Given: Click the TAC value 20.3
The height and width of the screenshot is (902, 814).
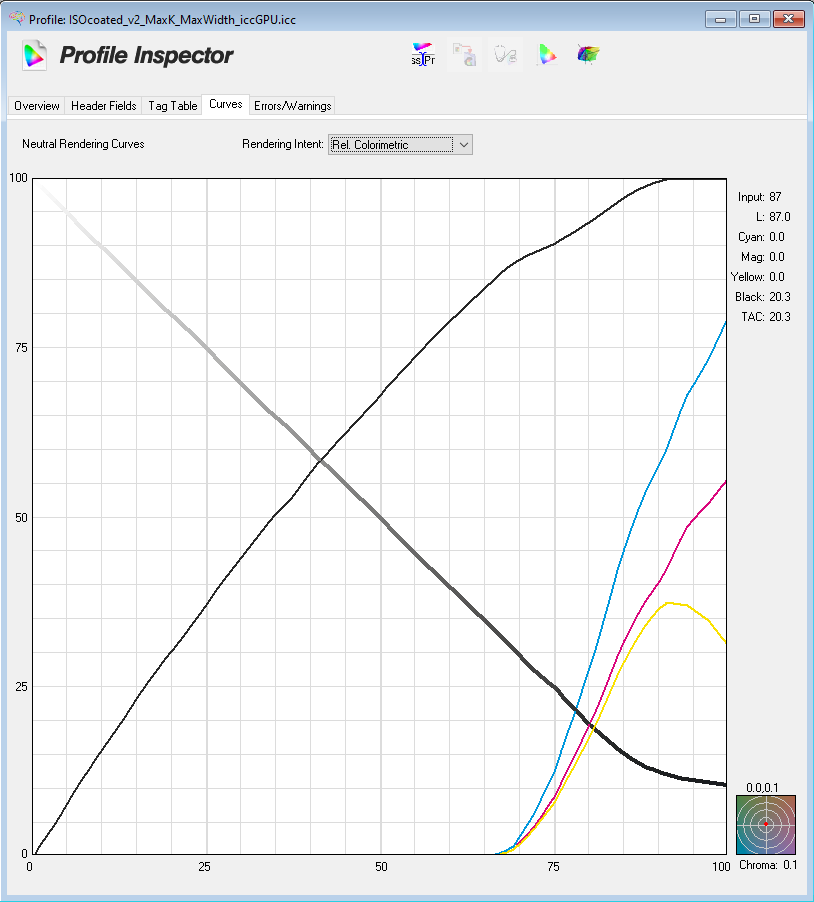Looking at the screenshot, I should pyautogui.click(x=780, y=317).
